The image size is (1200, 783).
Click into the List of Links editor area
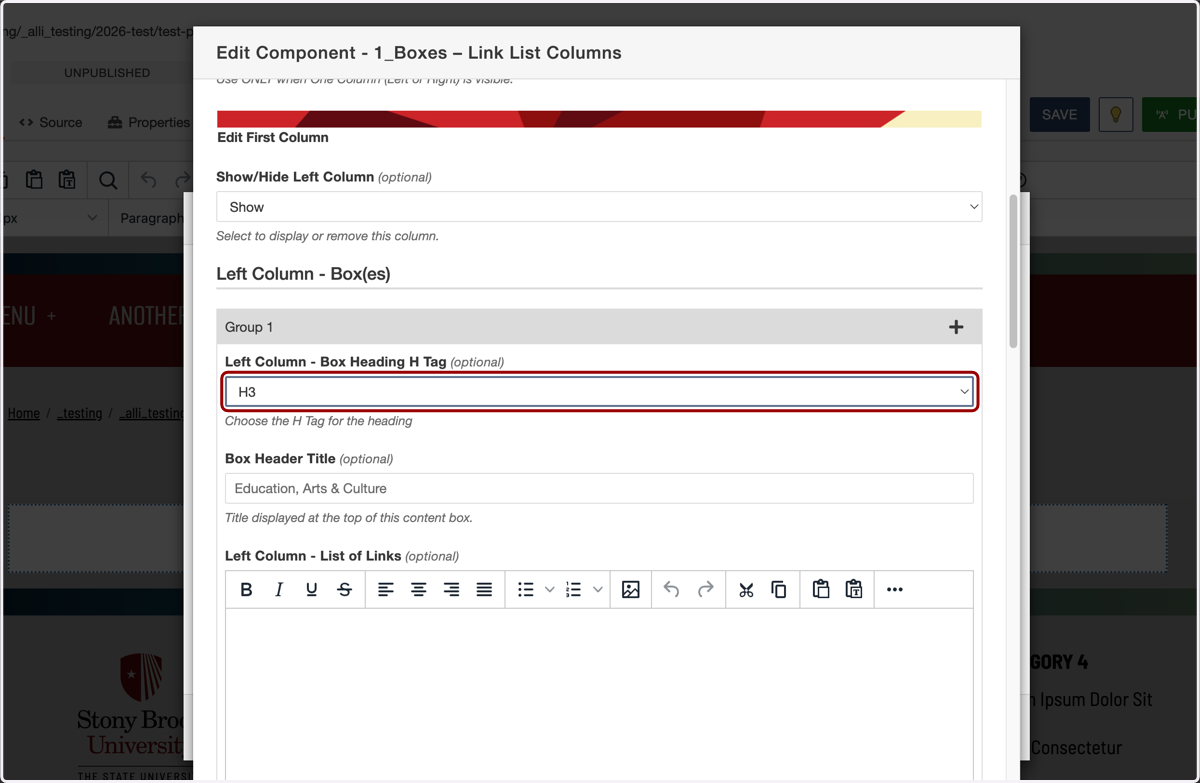599,695
